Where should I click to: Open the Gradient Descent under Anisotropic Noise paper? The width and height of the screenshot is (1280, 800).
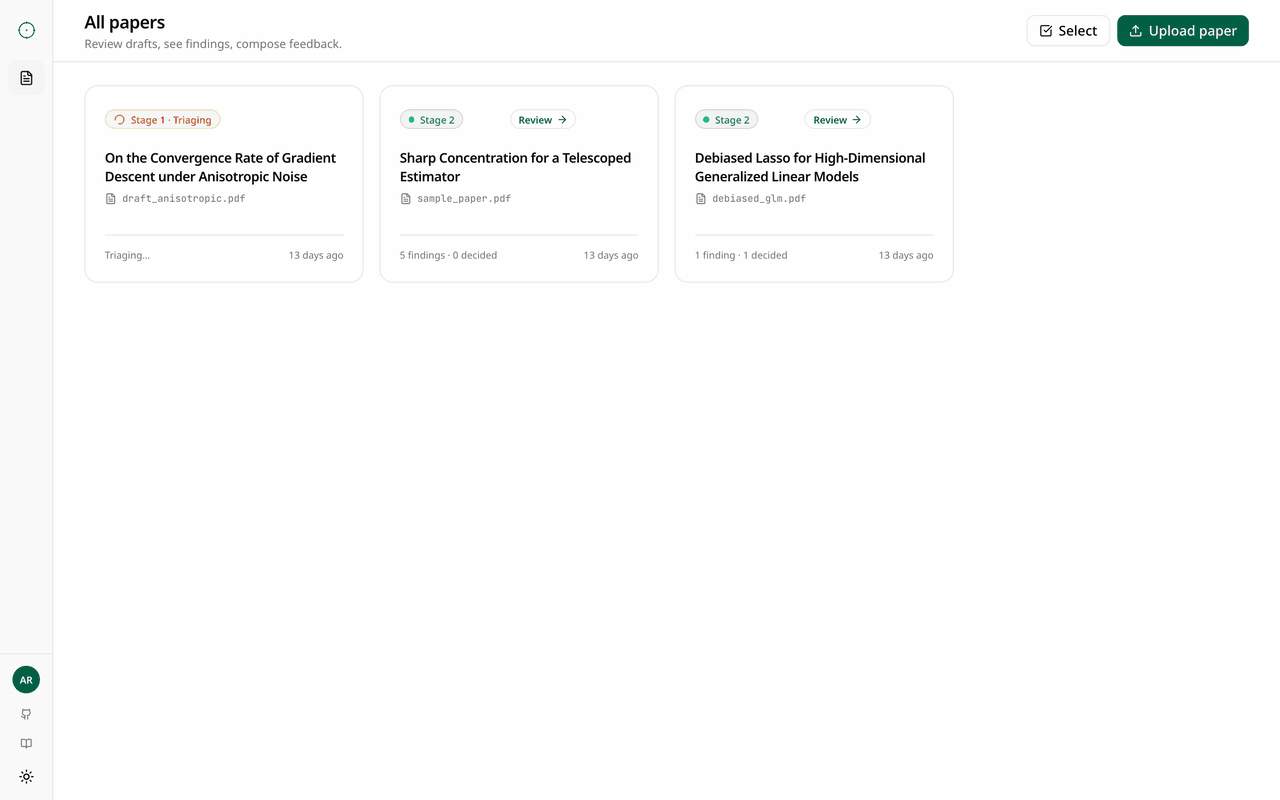point(220,167)
